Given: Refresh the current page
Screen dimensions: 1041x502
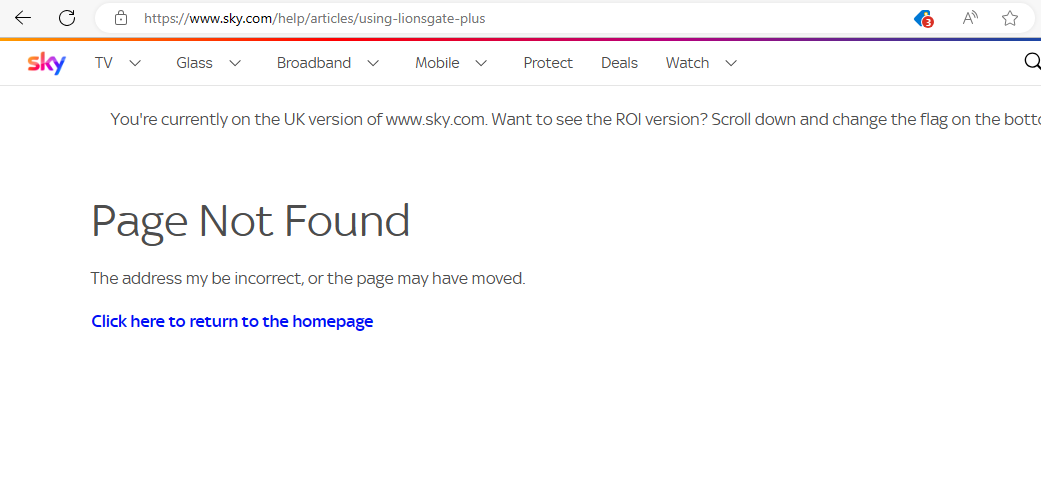Looking at the screenshot, I should tap(67, 18).
